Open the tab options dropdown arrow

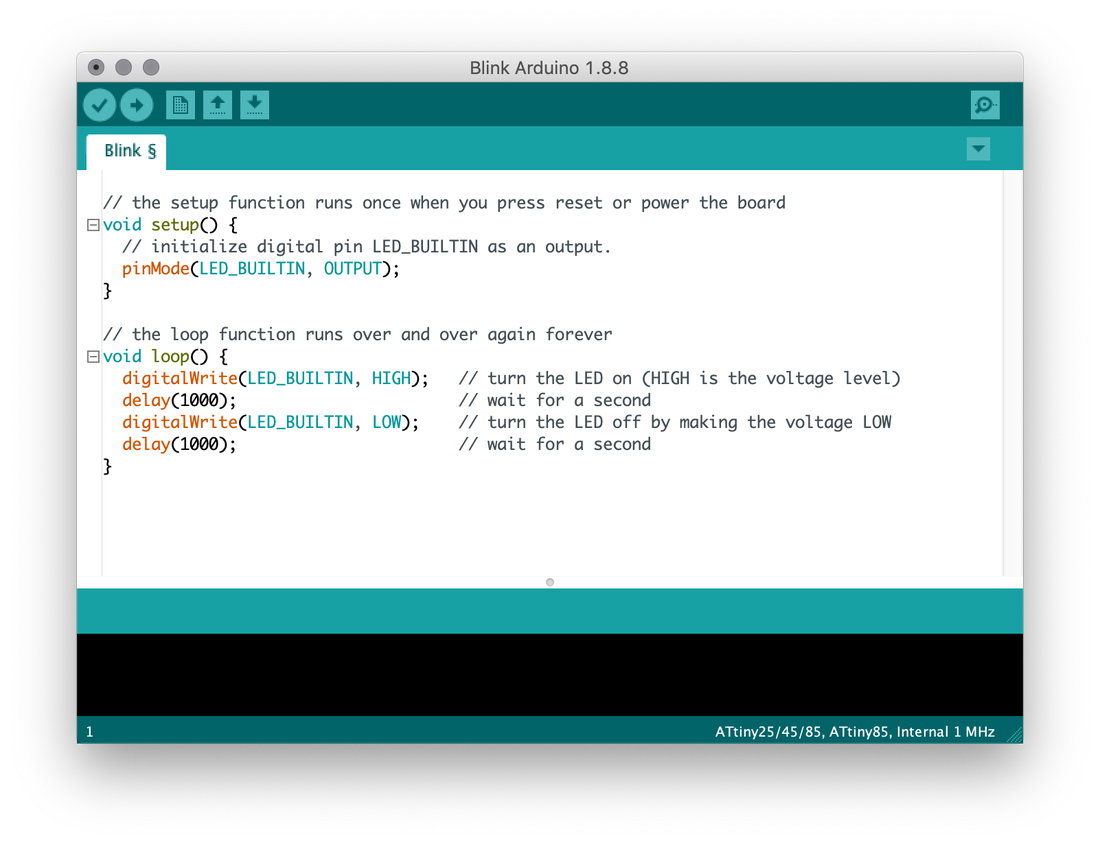(x=978, y=149)
